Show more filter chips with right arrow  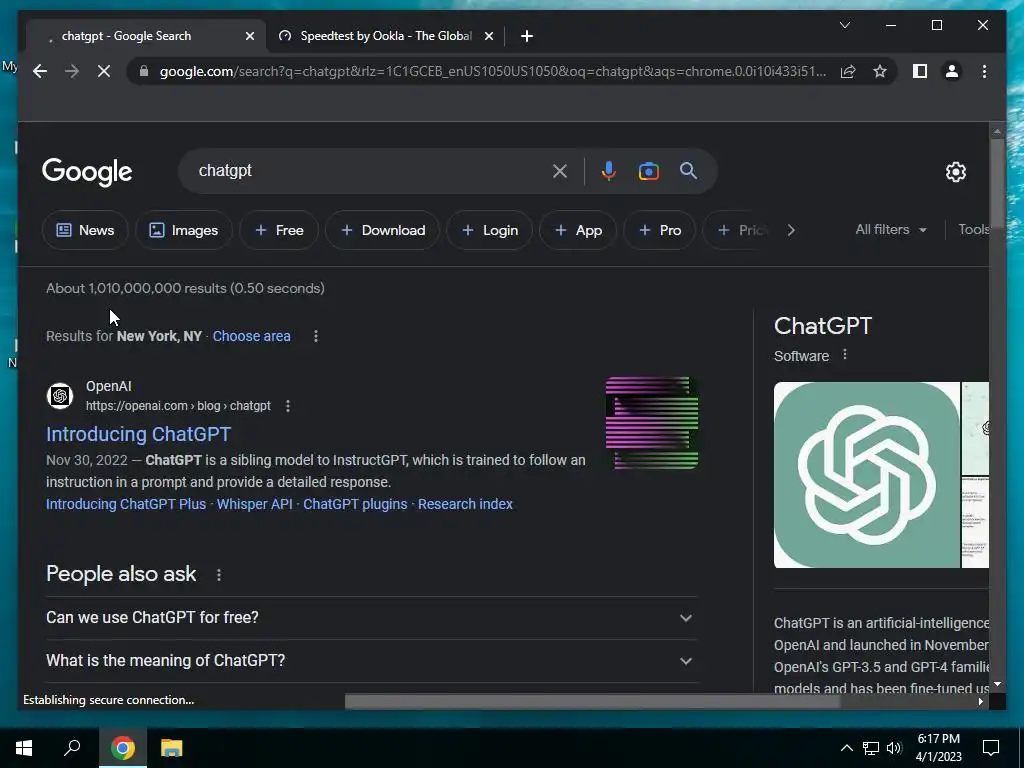[x=791, y=230]
